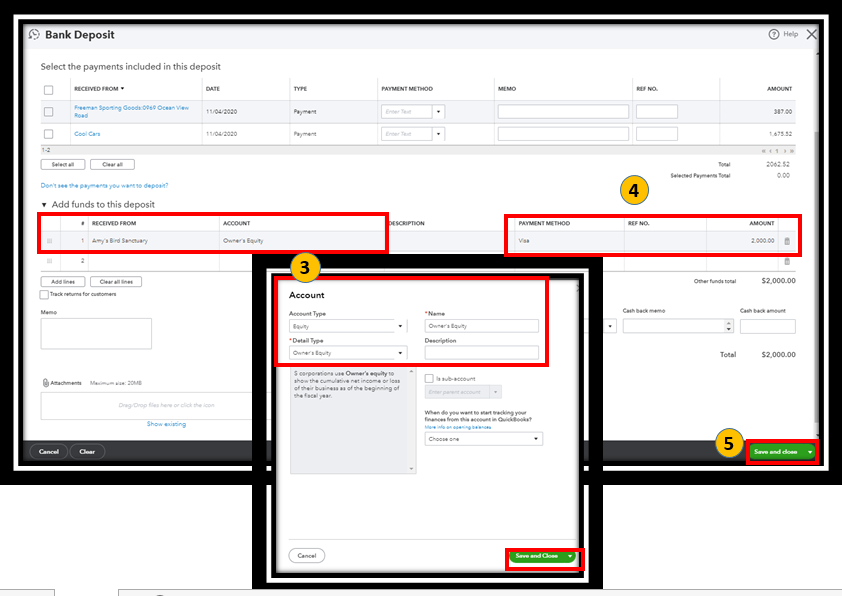
Task: Open the Save and Close arrow in Account dialog
Action: pyautogui.click(x=570, y=556)
